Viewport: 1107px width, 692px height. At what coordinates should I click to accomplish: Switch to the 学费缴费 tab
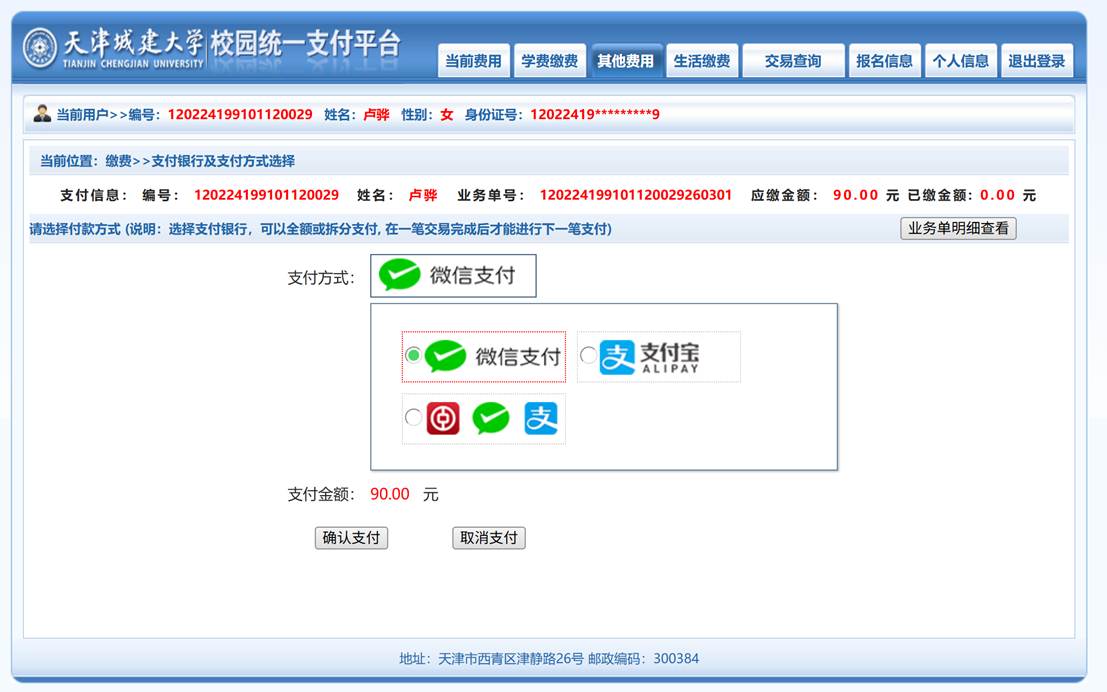[x=549, y=61]
